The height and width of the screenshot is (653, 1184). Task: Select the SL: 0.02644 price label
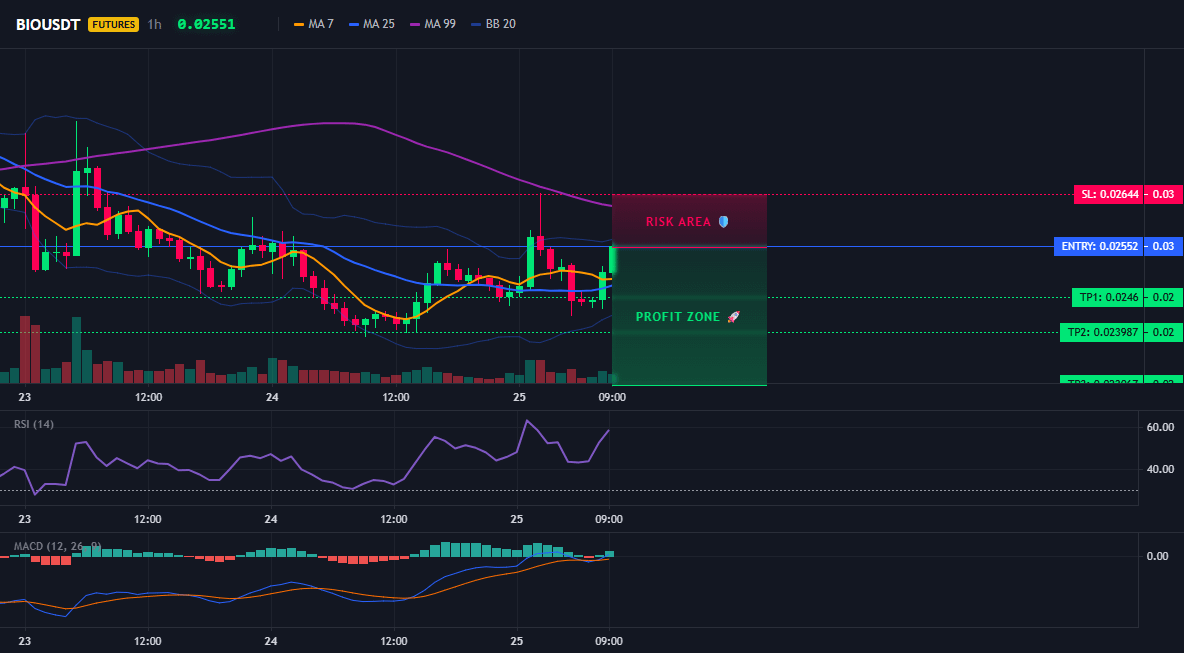pyautogui.click(x=1108, y=195)
